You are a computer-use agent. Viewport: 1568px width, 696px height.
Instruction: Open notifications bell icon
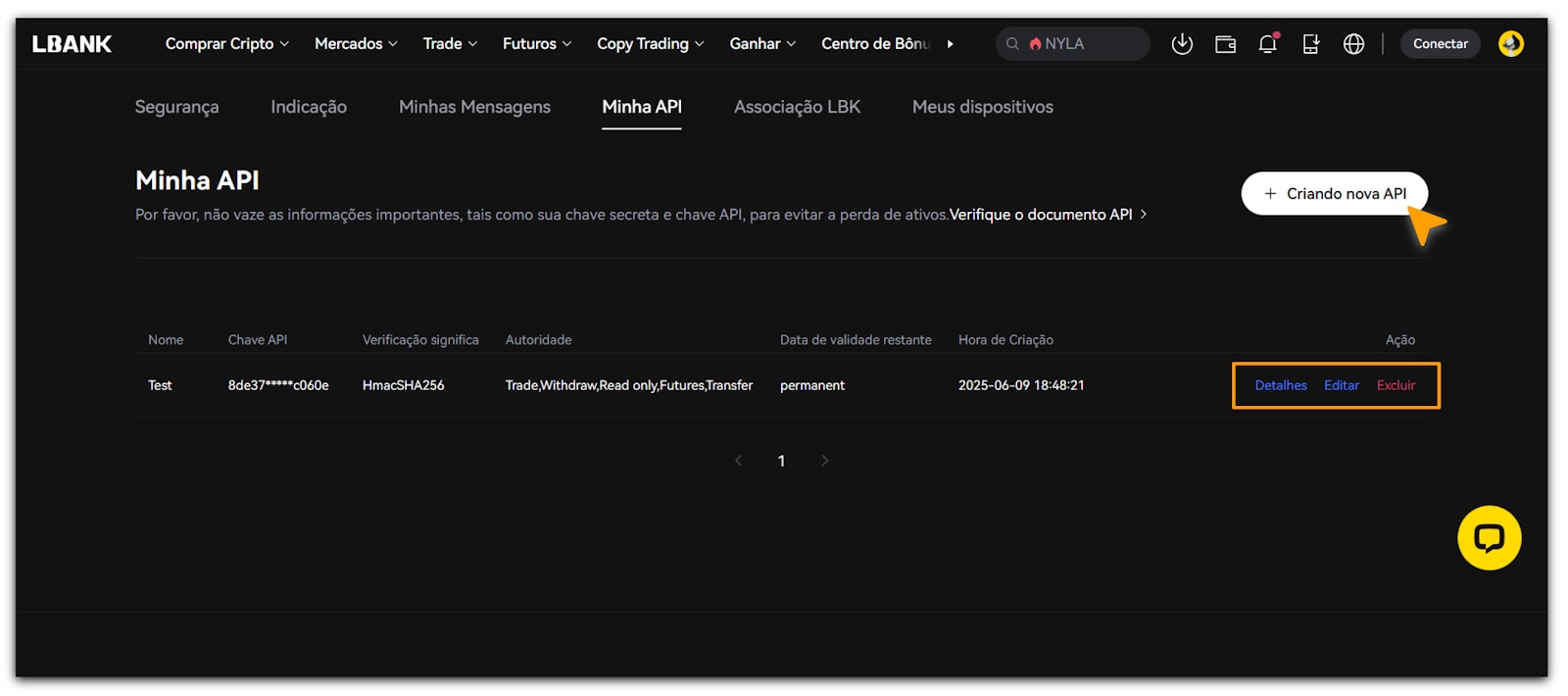[1267, 44]
